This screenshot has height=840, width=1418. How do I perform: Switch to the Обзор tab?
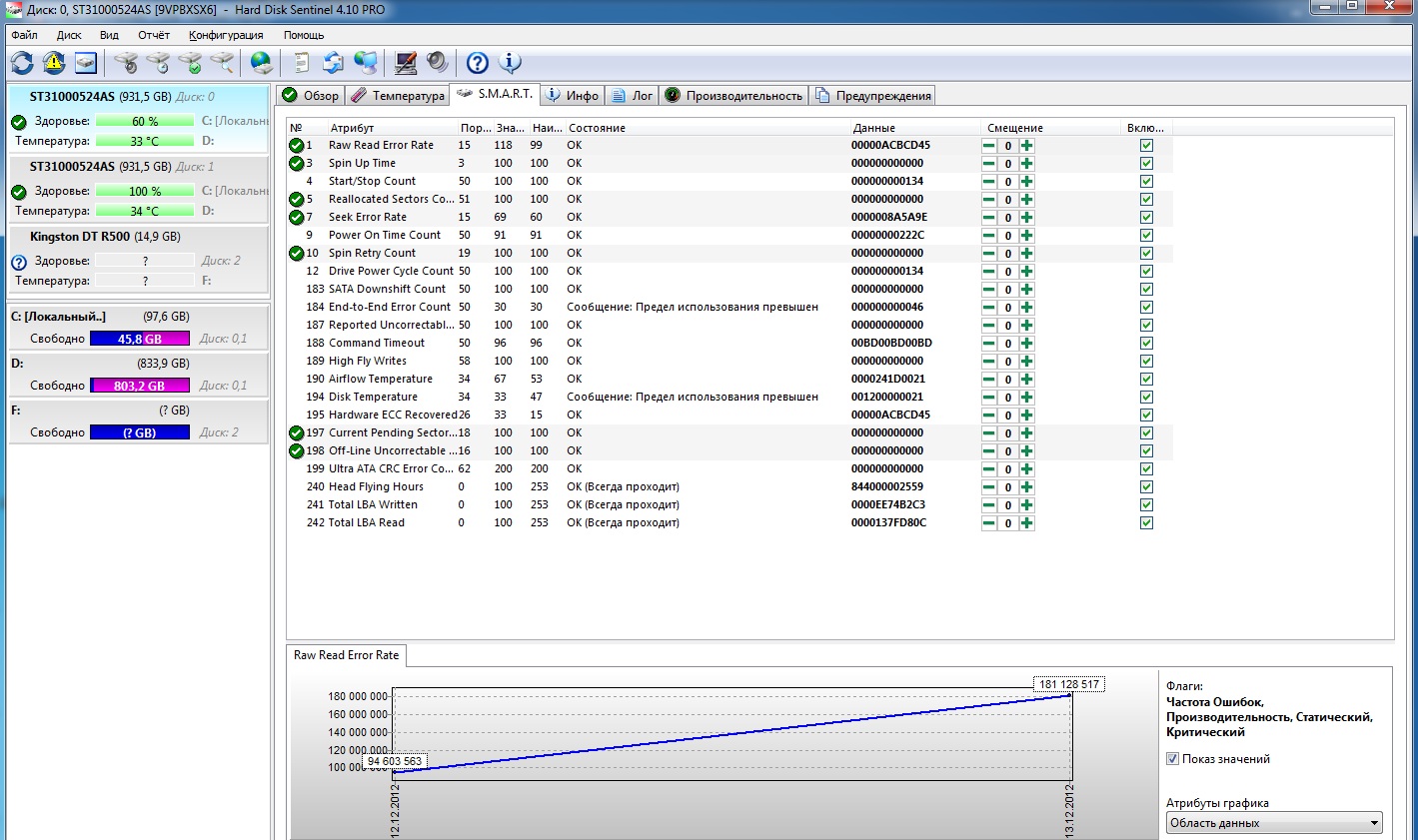point(311,96)
